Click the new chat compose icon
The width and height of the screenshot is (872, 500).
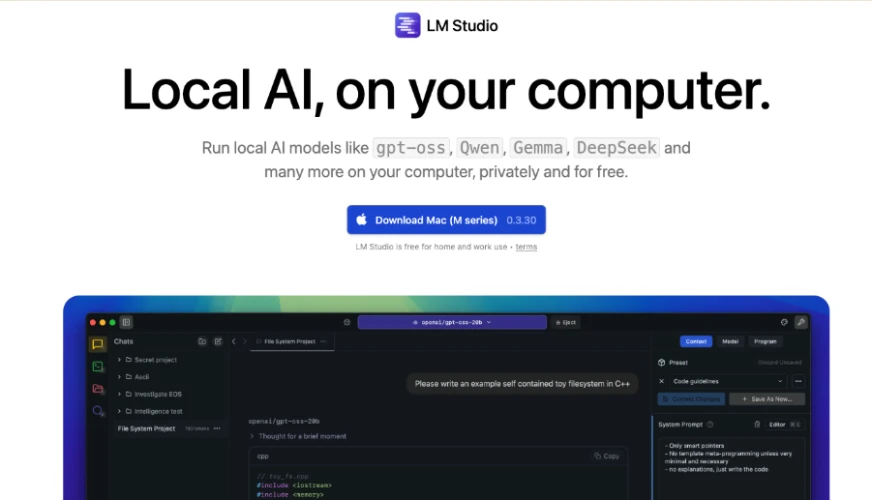(x=217, y=342)
